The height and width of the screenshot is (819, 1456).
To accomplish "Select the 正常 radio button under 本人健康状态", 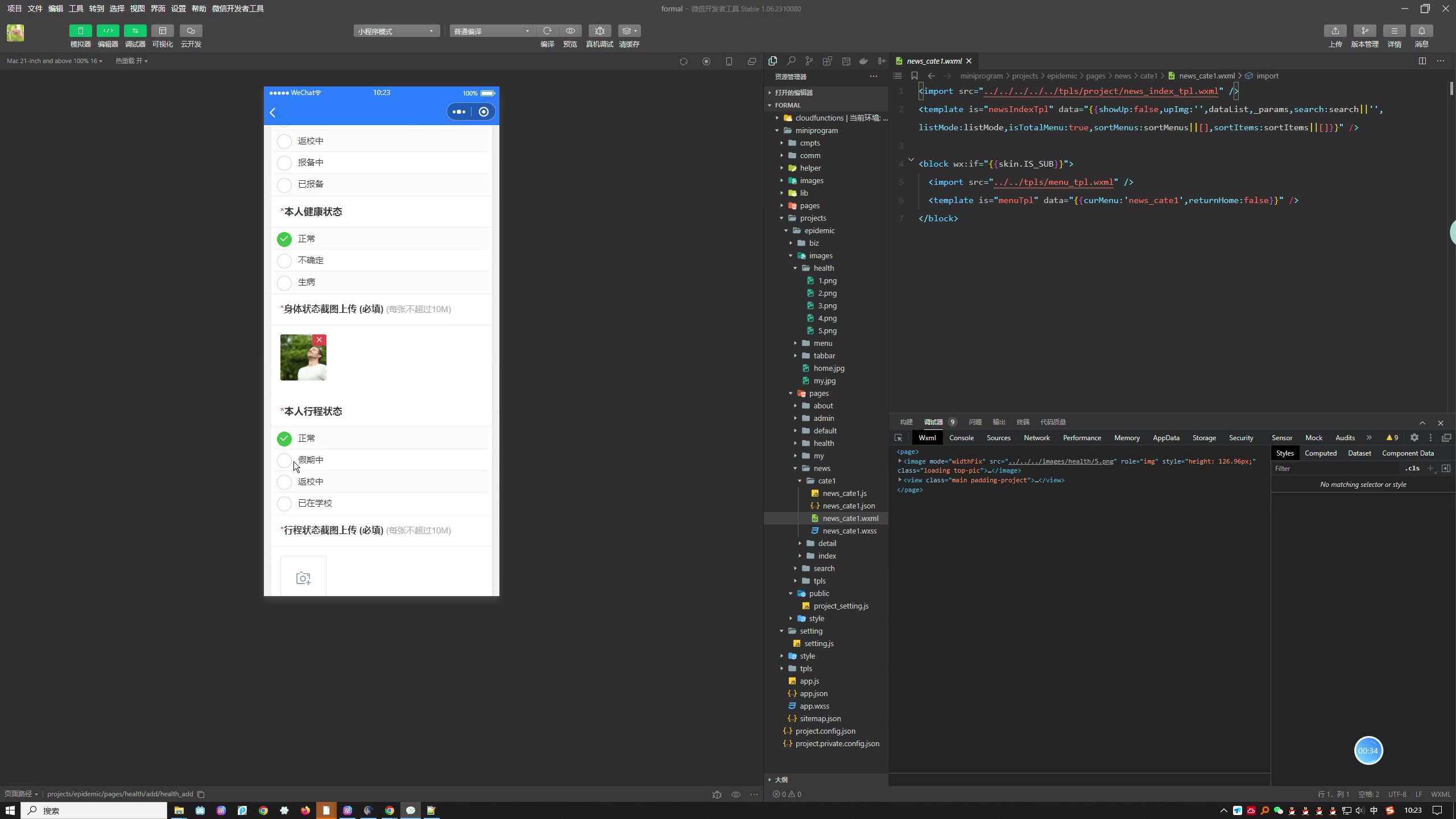I will click(285, 238).
